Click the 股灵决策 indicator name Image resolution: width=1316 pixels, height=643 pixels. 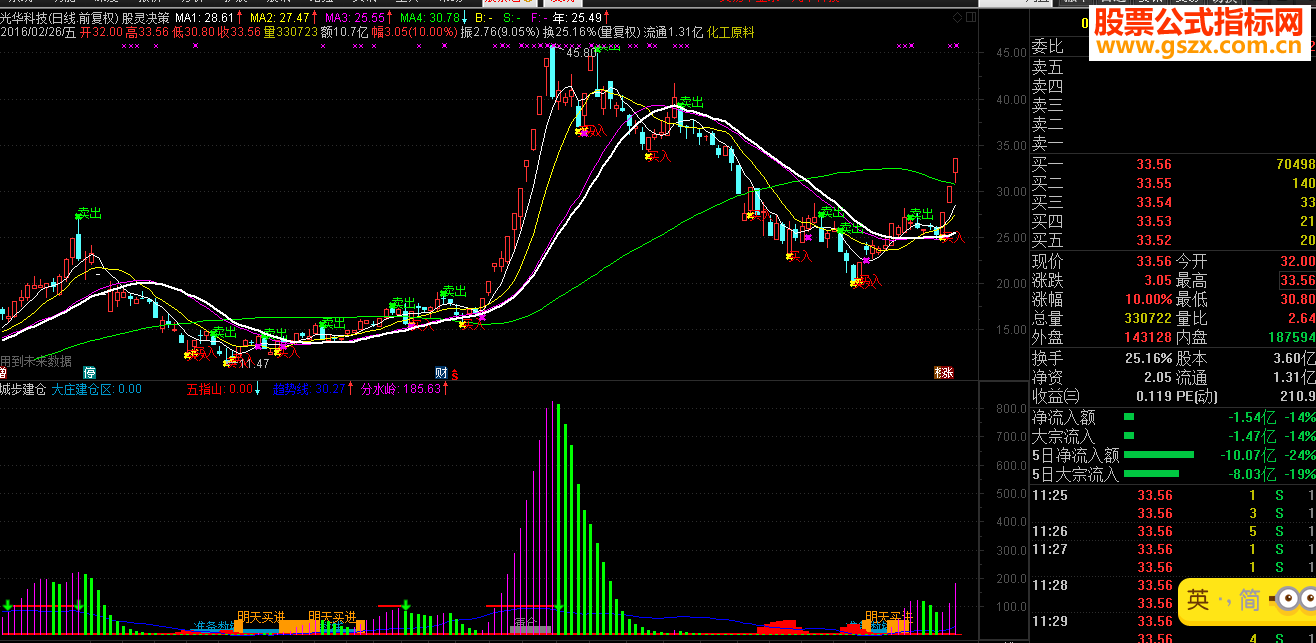146,18
